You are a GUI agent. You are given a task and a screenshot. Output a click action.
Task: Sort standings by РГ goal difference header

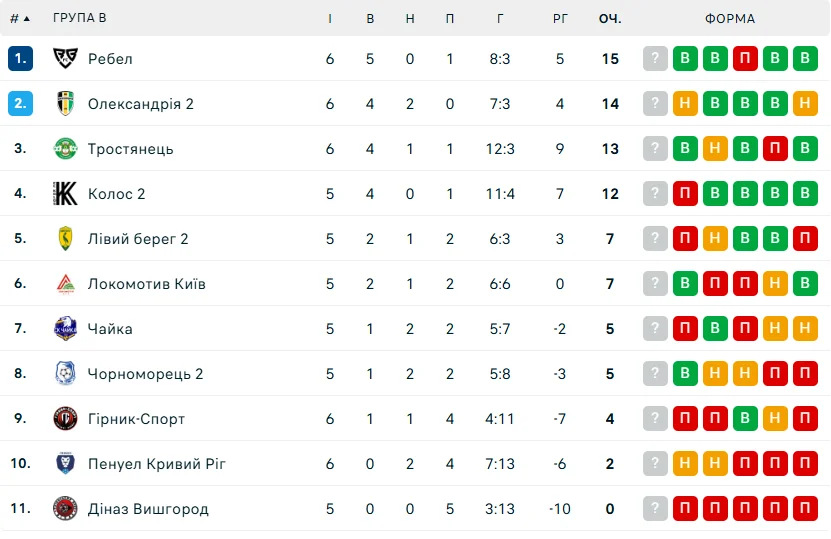coord(560,18)
